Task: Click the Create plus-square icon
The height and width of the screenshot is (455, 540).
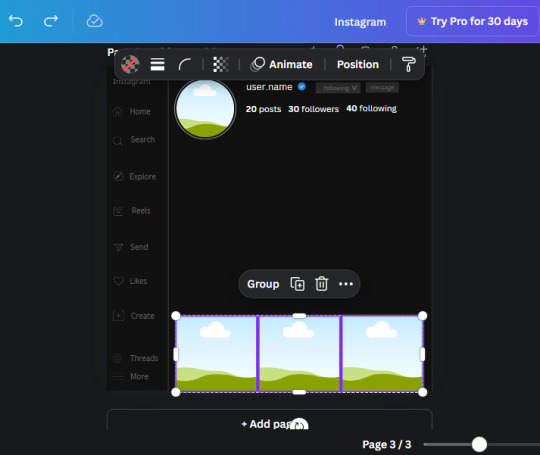Action: point(118,316)
